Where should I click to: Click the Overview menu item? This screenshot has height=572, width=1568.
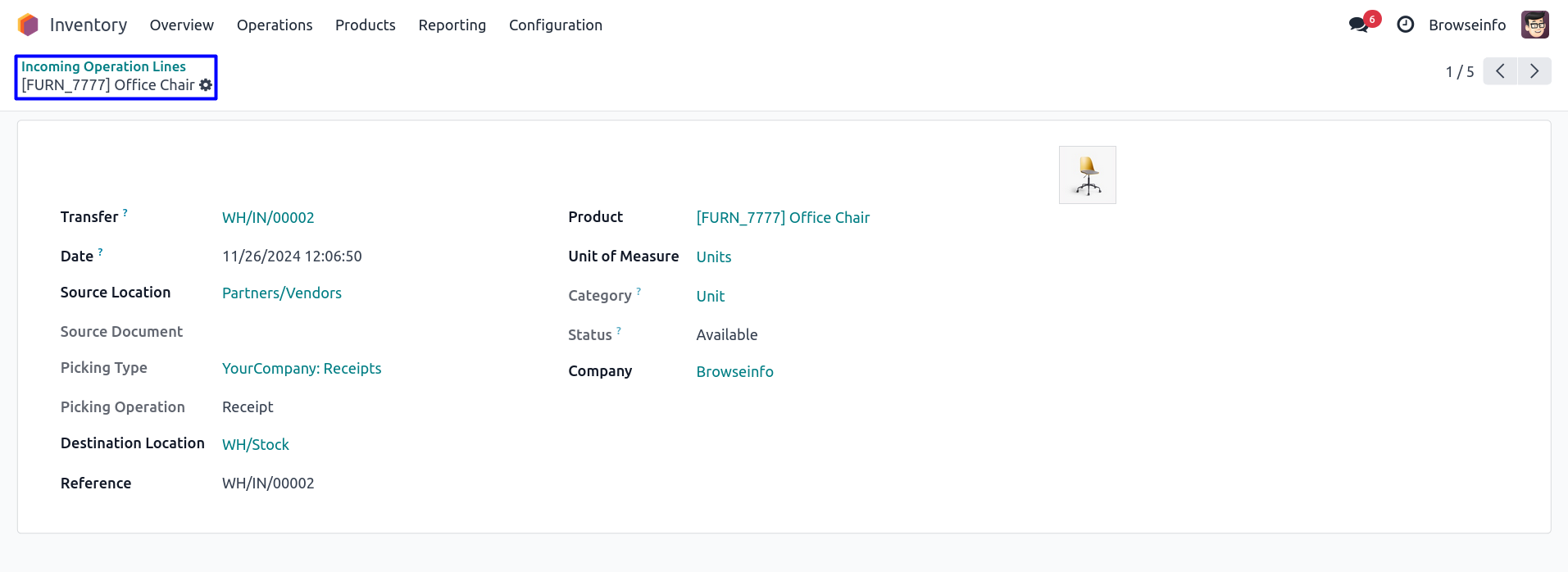(181, 25)
